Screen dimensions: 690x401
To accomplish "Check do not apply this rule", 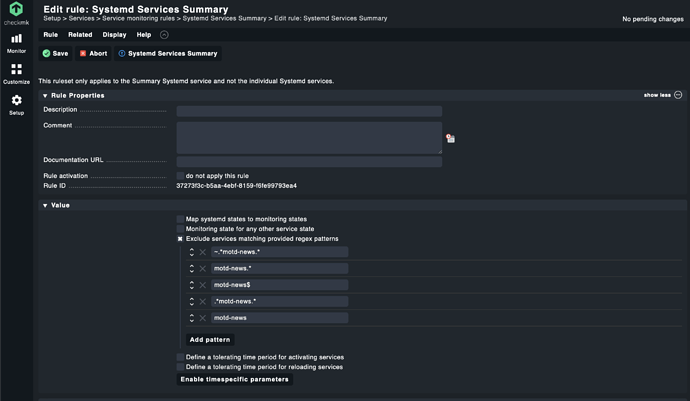I will click(180, 175).
